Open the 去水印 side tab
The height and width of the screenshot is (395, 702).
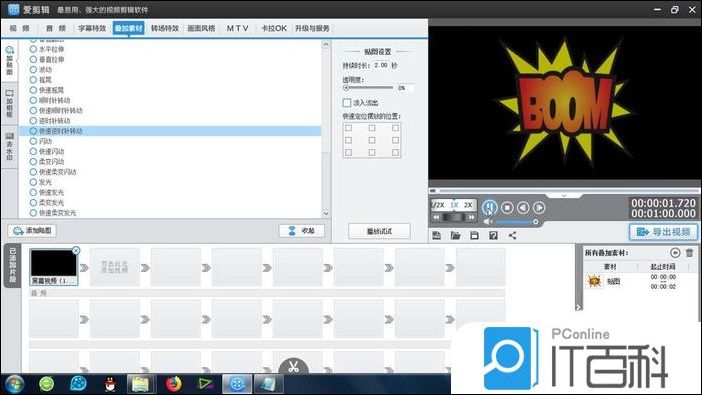coord(9,146)
